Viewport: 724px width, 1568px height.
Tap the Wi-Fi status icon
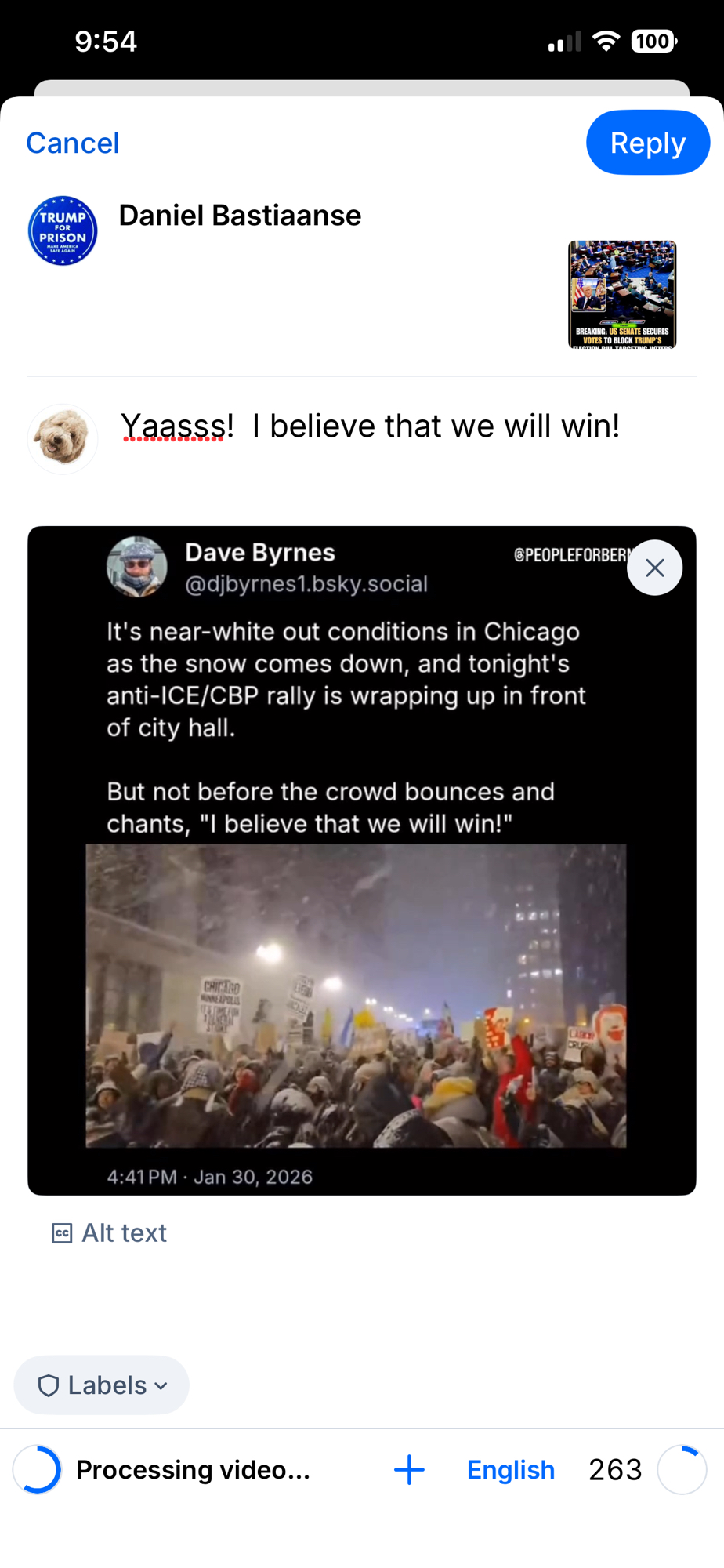pyautogui.click(x=606, y=41)
